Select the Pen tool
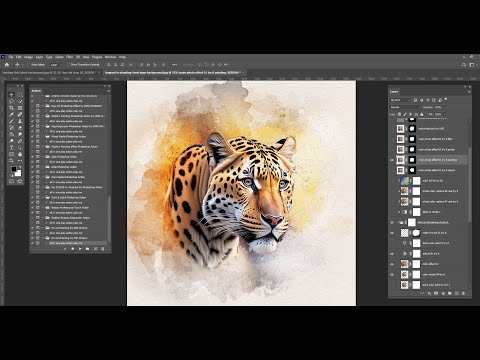This screenshot has height=360, width=480. pos(20,141)
